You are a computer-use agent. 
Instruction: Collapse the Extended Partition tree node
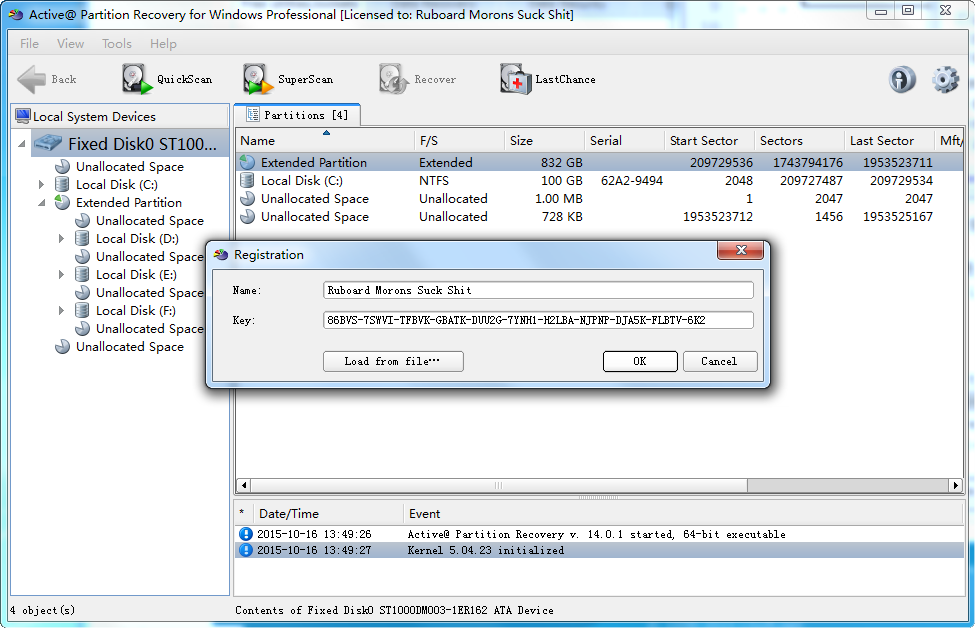41,203
